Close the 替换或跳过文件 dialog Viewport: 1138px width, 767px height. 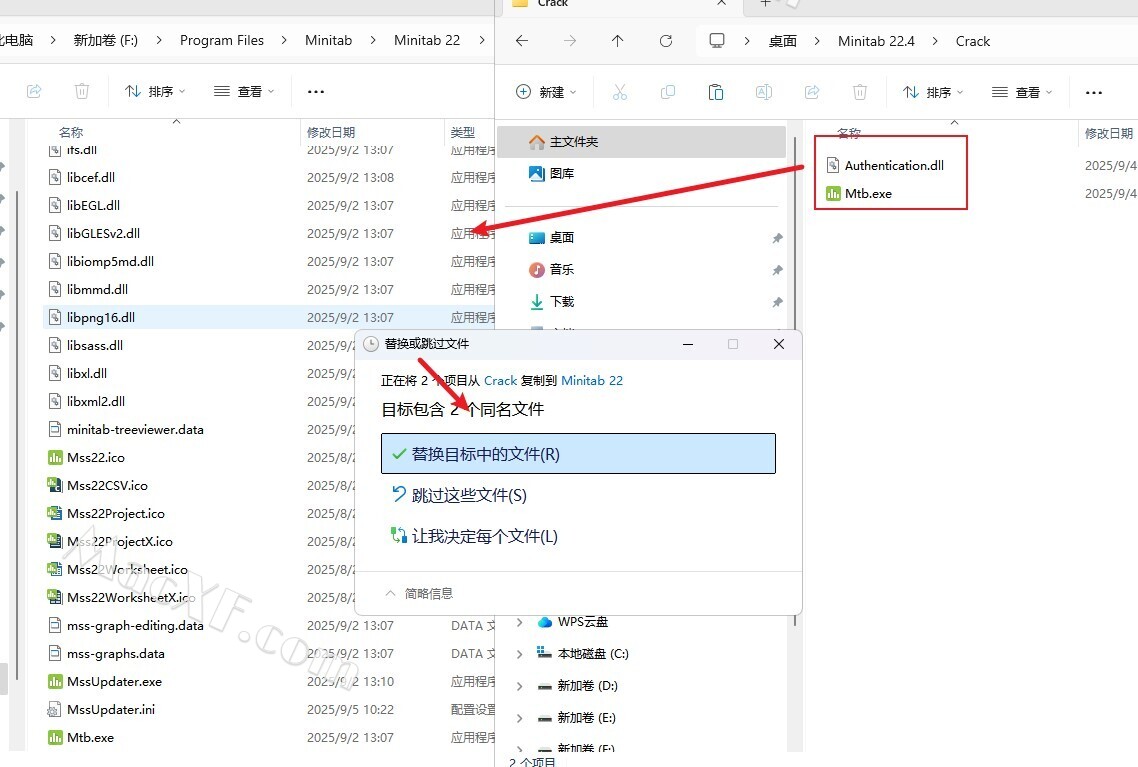779,344
